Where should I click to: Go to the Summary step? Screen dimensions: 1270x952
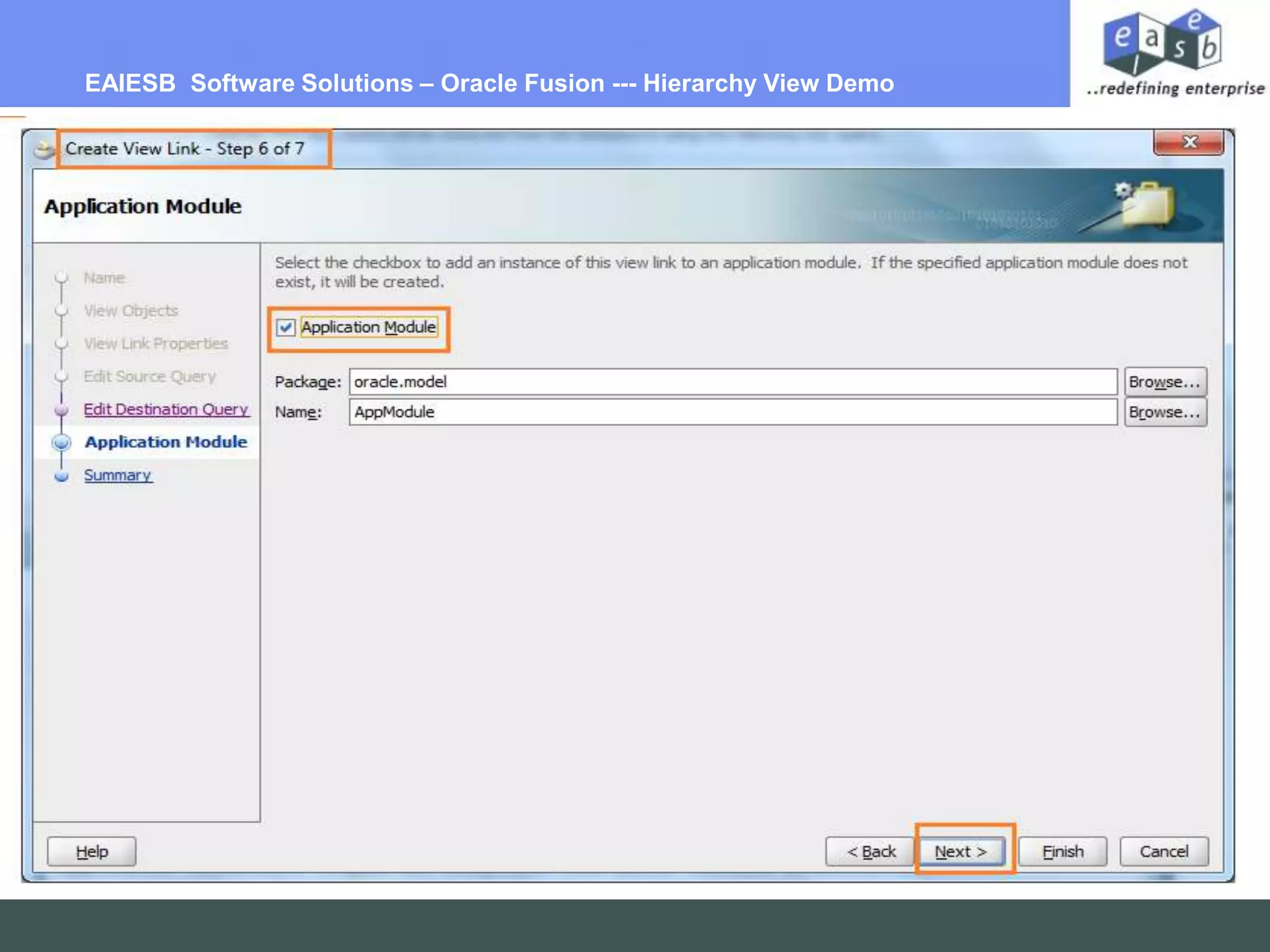[118, 475]
